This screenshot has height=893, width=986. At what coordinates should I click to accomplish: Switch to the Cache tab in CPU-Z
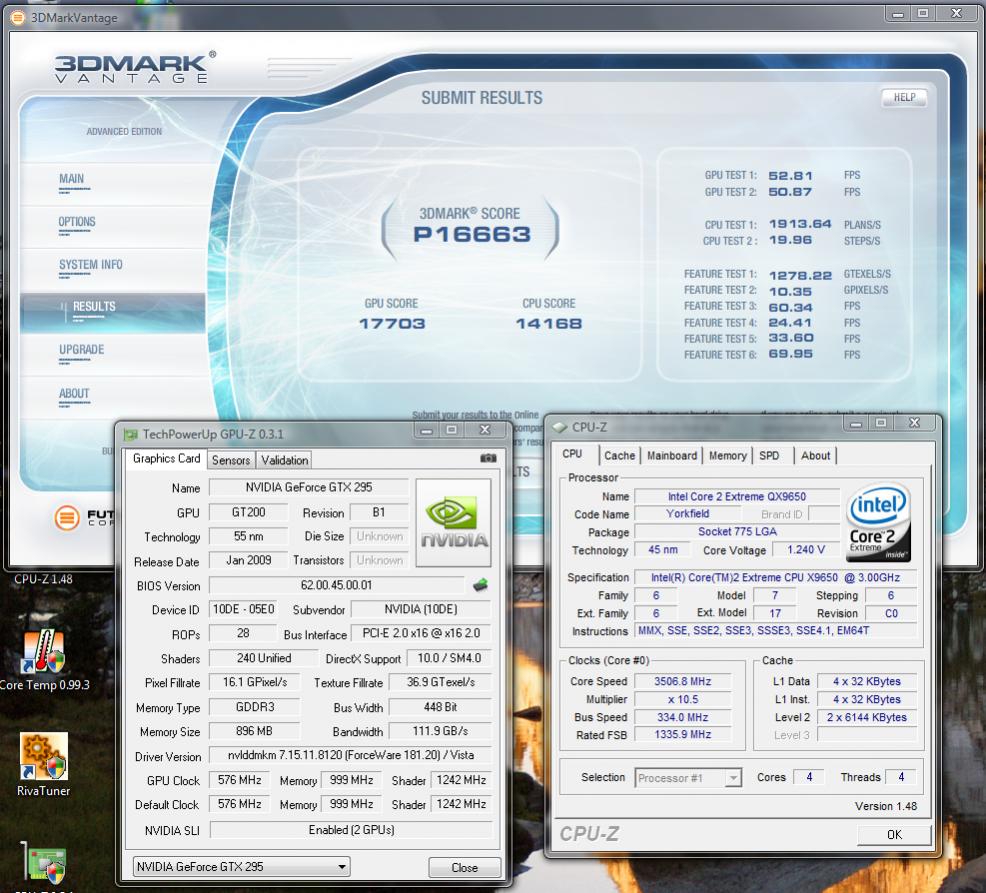(x=619, y=456)
